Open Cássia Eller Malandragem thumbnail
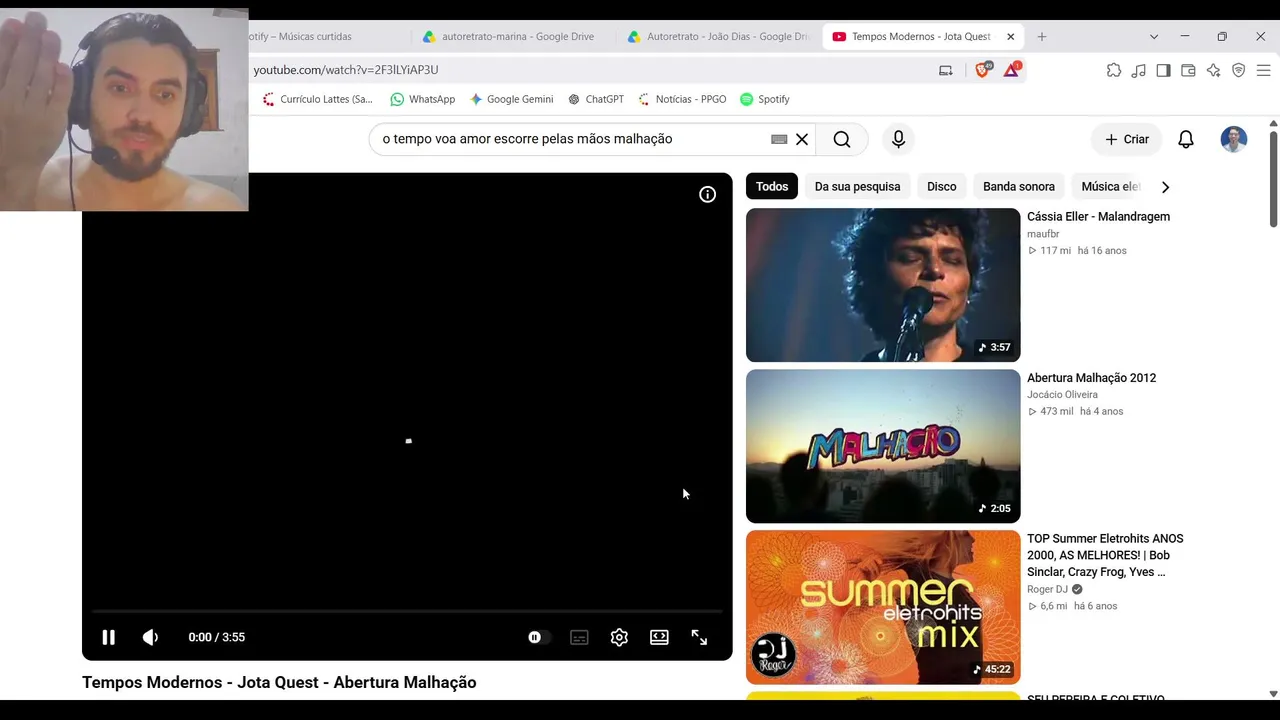 pos(883,285)
